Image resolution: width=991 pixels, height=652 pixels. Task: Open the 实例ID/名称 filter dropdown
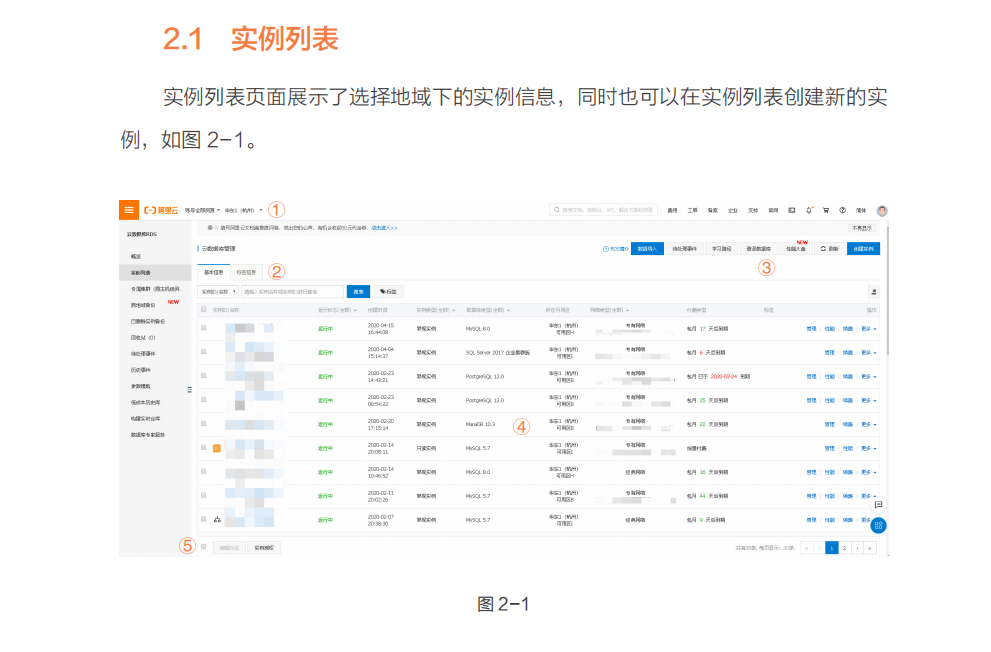[218, 291]
